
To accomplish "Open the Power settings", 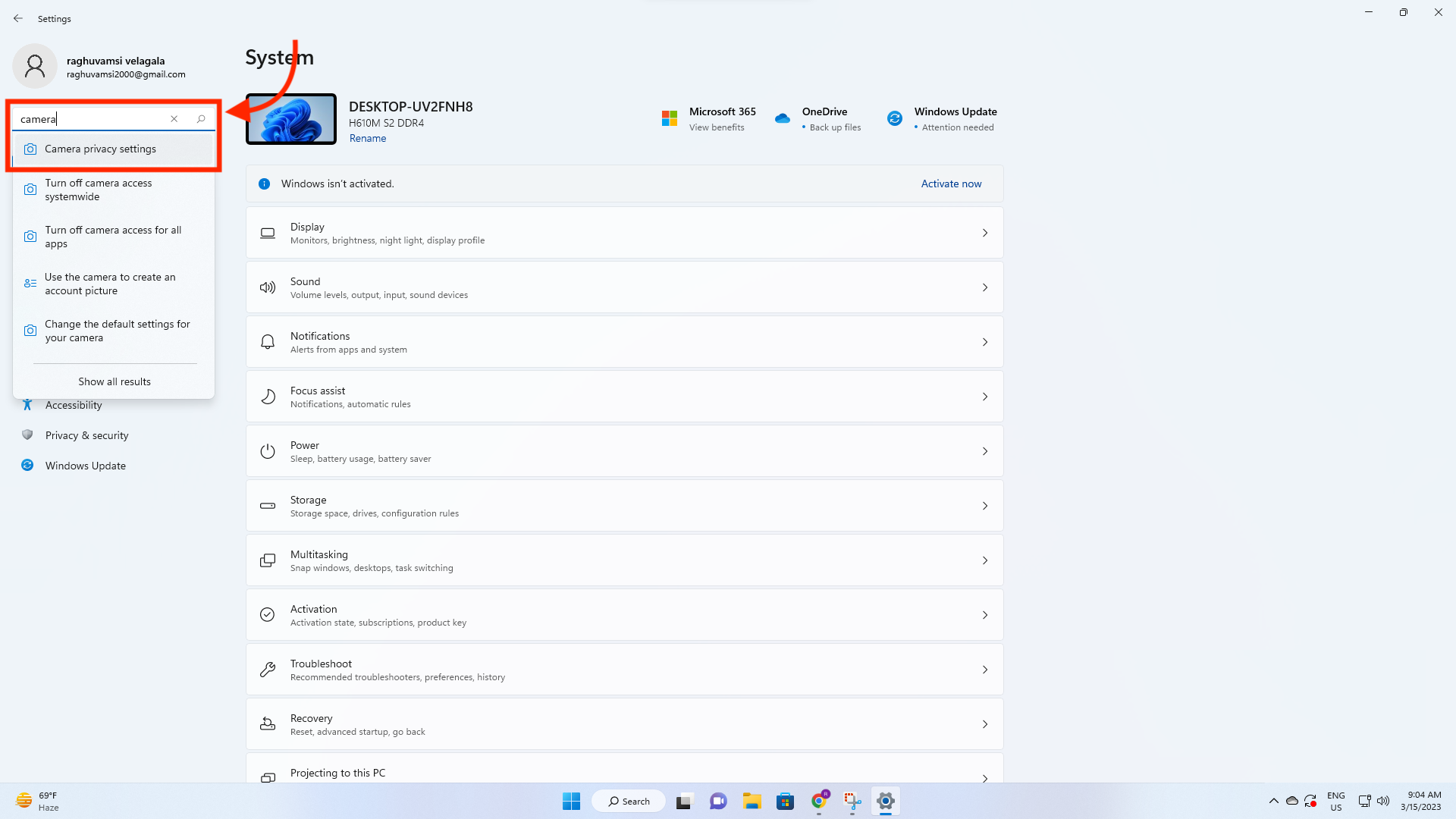I will (623, 450).
